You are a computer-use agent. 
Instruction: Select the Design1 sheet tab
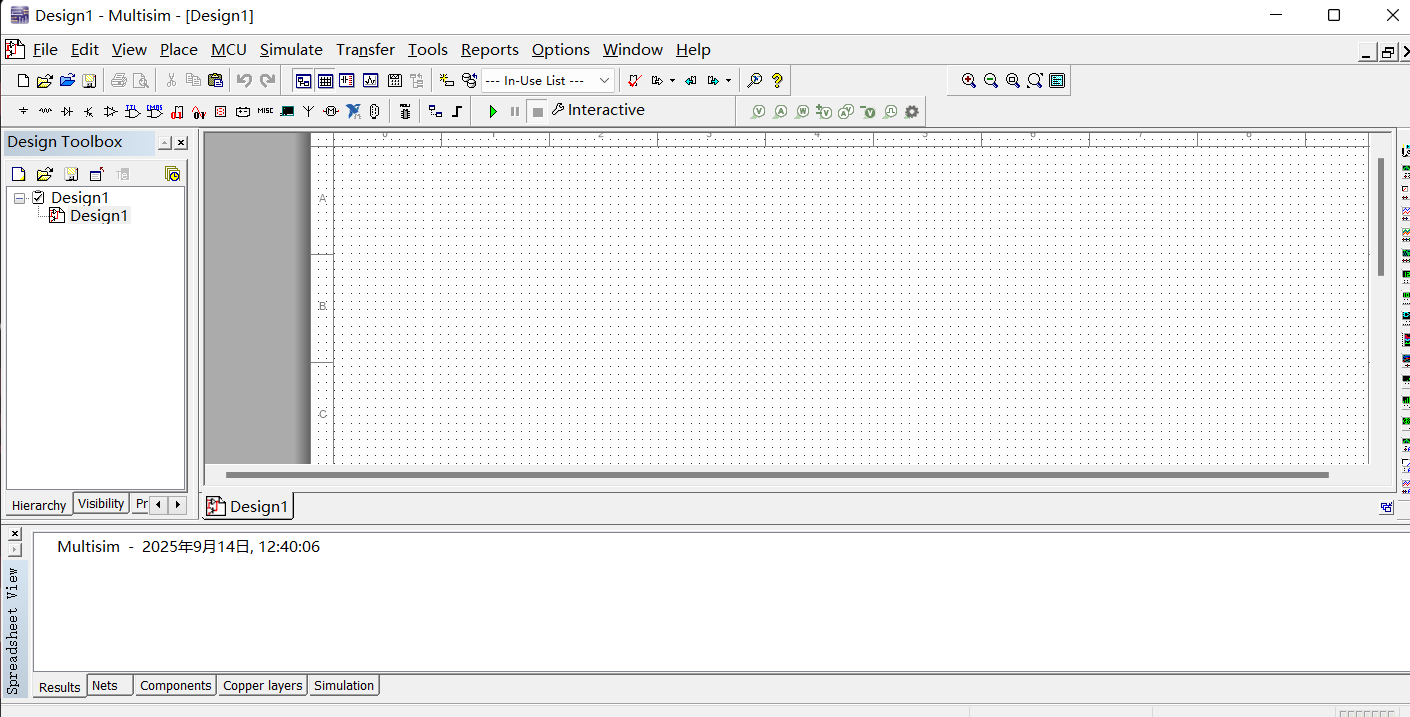[x=248, y=506]
